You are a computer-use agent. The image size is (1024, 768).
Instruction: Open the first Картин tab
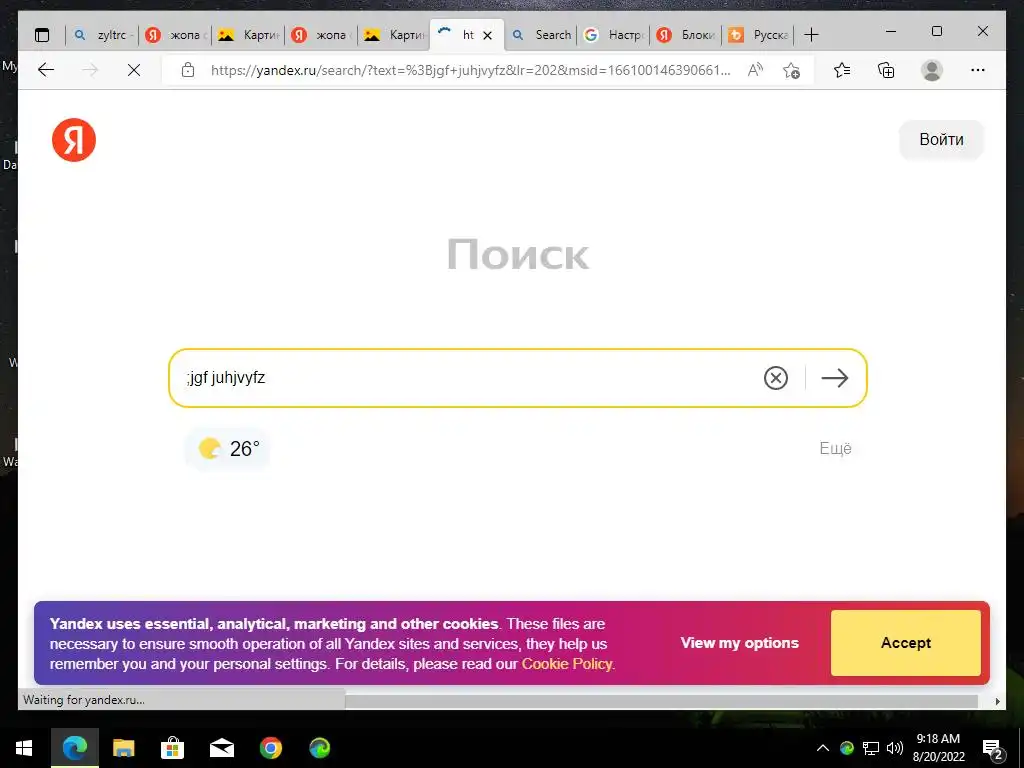tap(248, 35)
